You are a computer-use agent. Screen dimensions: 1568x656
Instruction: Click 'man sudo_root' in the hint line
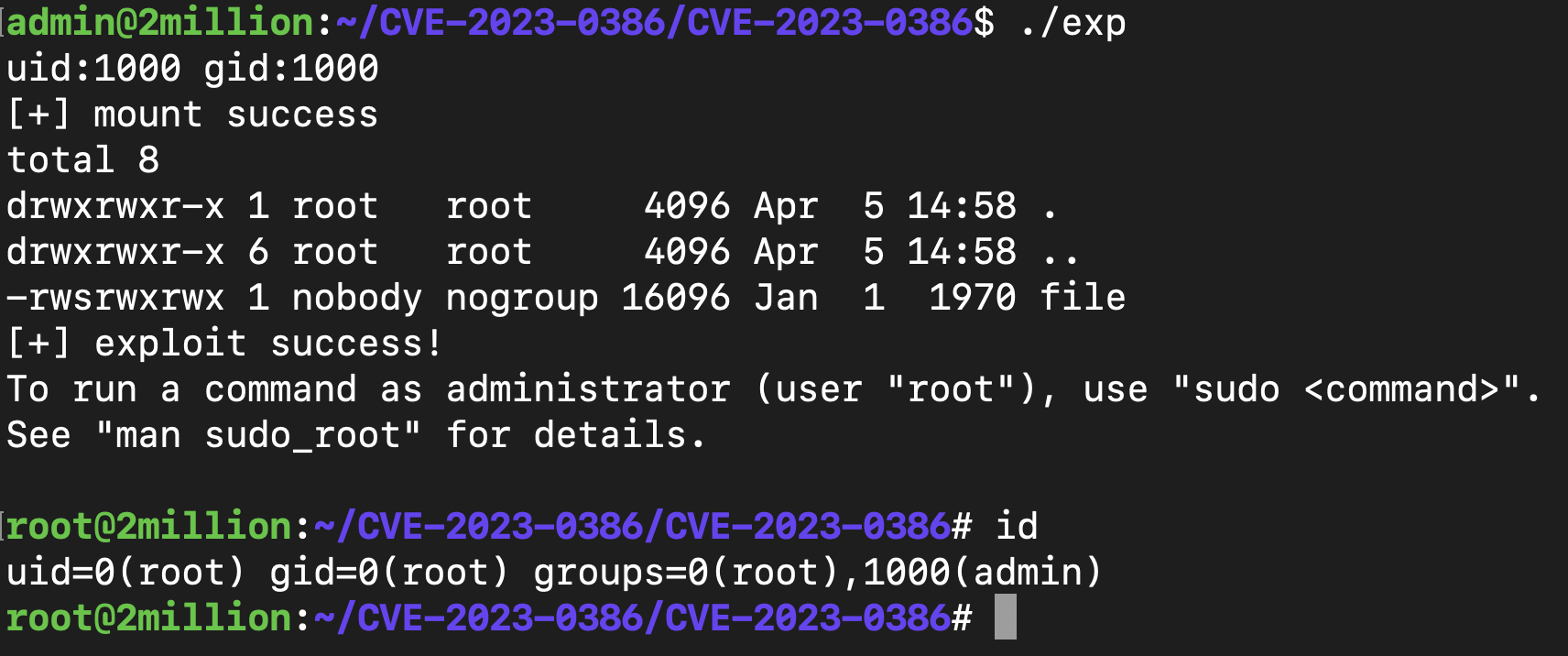(258, 435)
